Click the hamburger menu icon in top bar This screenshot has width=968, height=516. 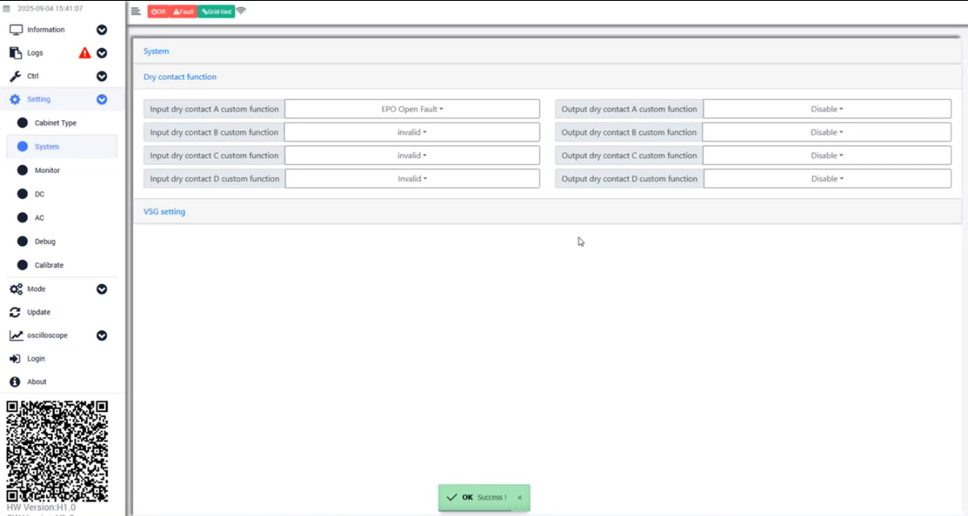(136, 12)
